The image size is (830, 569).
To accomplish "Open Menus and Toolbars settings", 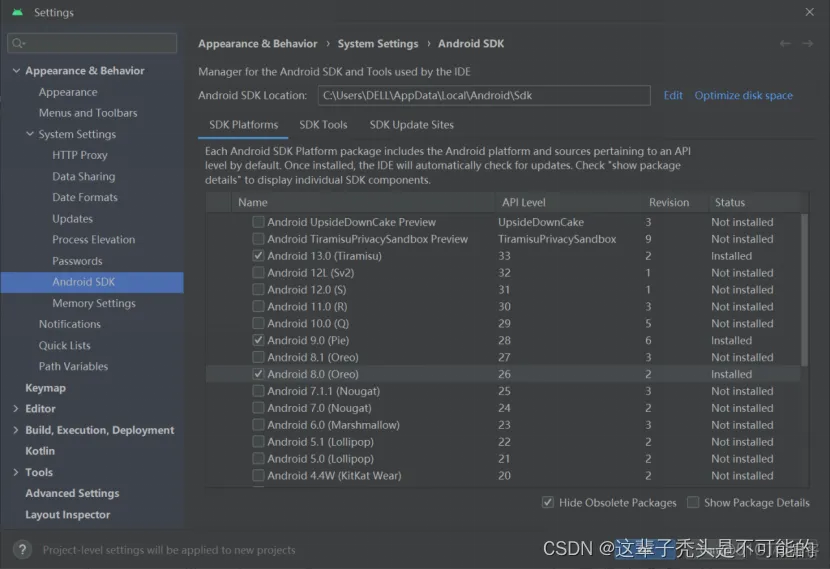I will click(88, 113).
